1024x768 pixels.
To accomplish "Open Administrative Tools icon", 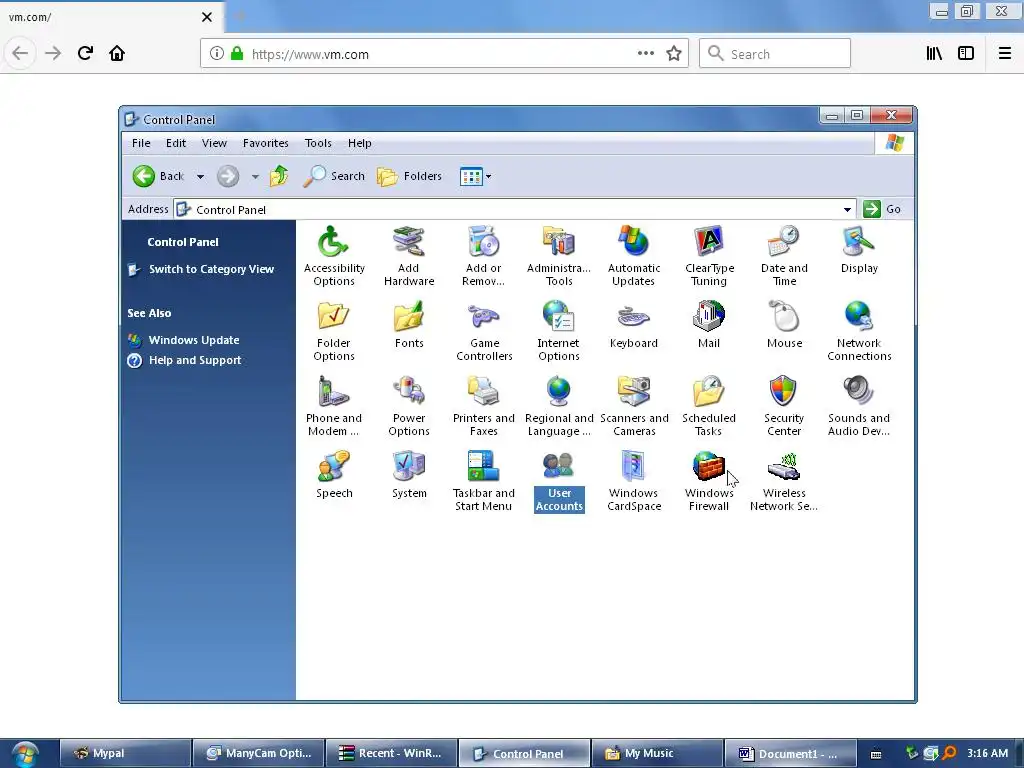I will (559, 256).
